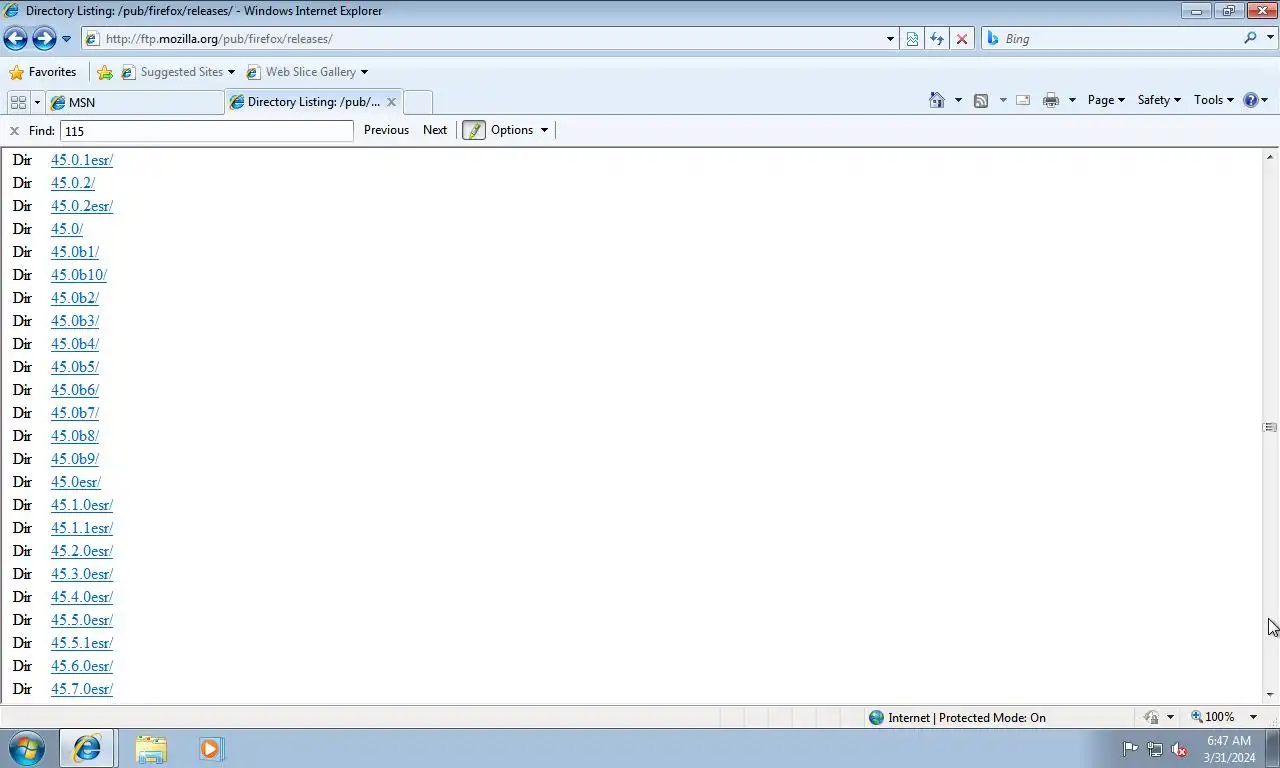Open Windows Explorer from the taskbar
This screenshot has width=1280, height=768.
click(151, 748)
